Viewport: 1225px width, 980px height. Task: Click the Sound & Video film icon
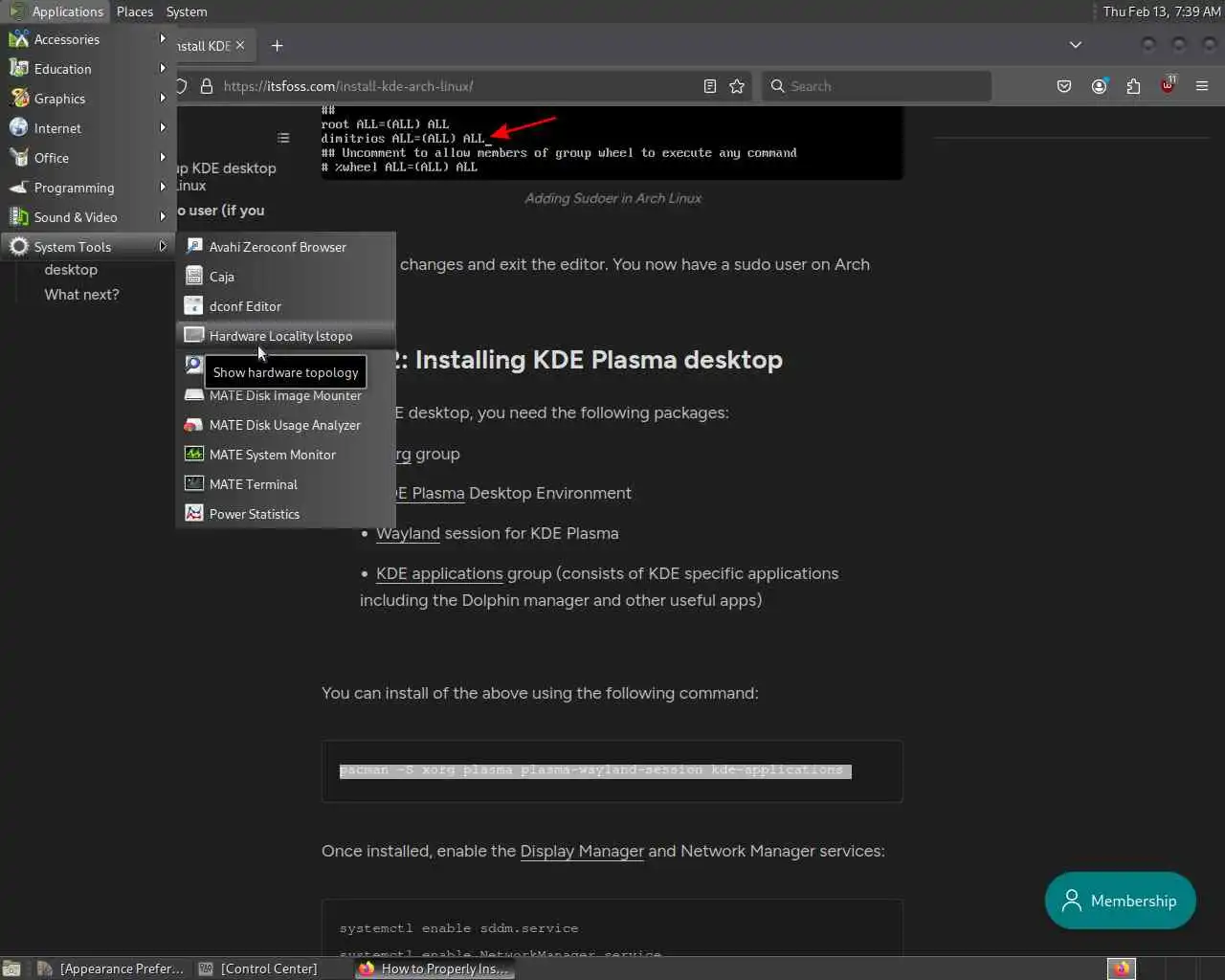pos(19,217)
